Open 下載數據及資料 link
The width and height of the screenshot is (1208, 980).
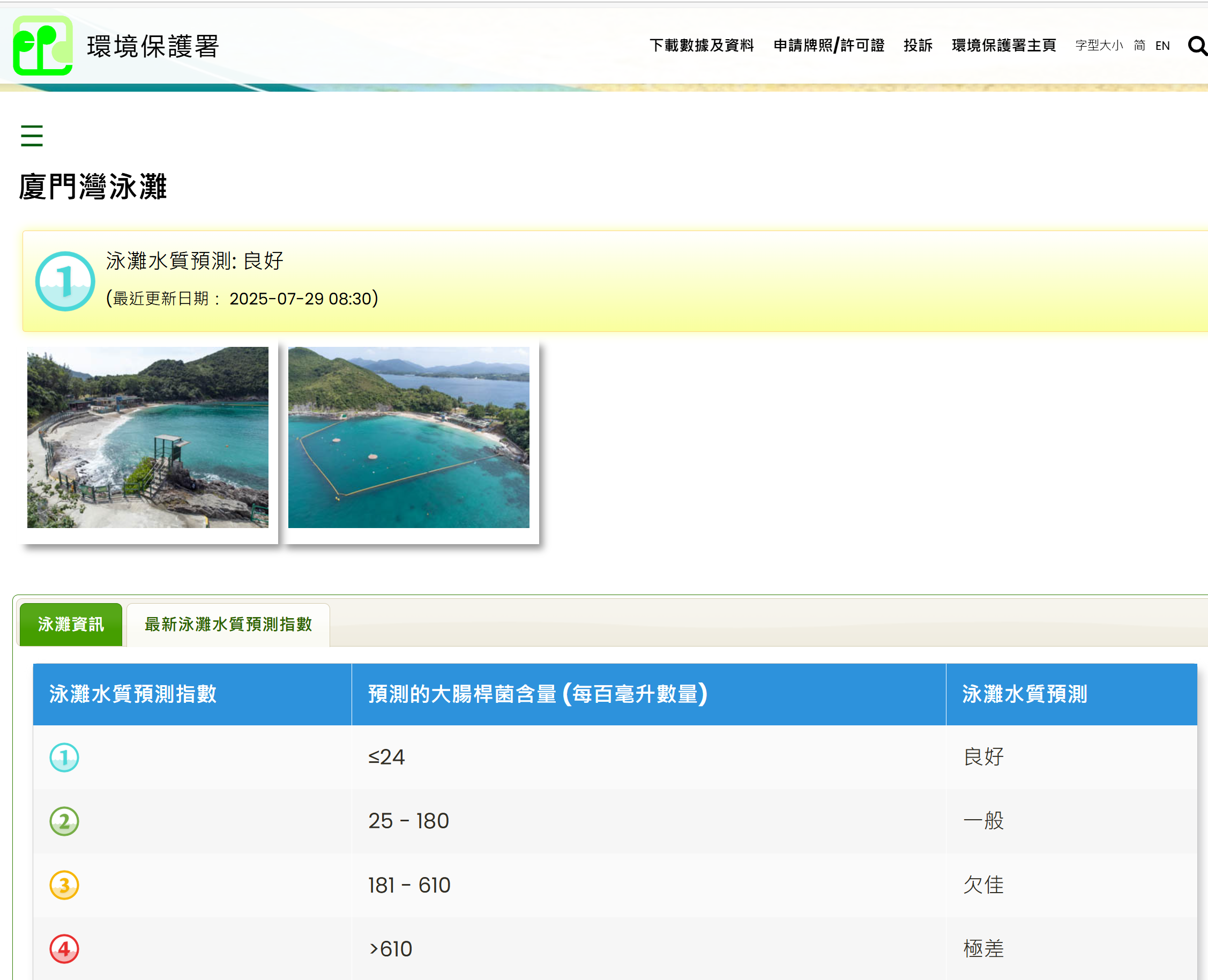(x=703, y=46)
